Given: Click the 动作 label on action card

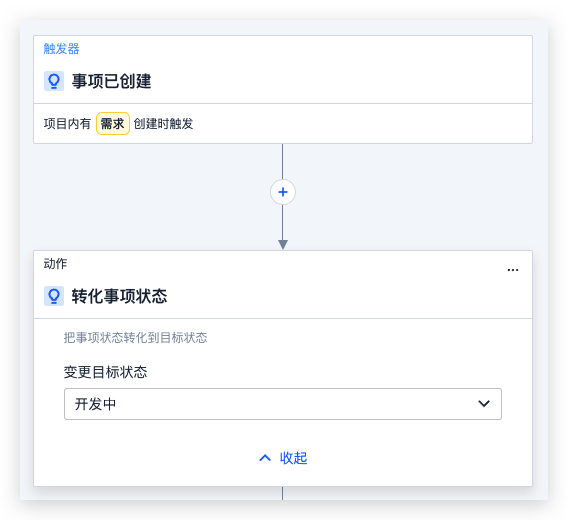Looking at the screenshot, I should [x=55, y=263].
